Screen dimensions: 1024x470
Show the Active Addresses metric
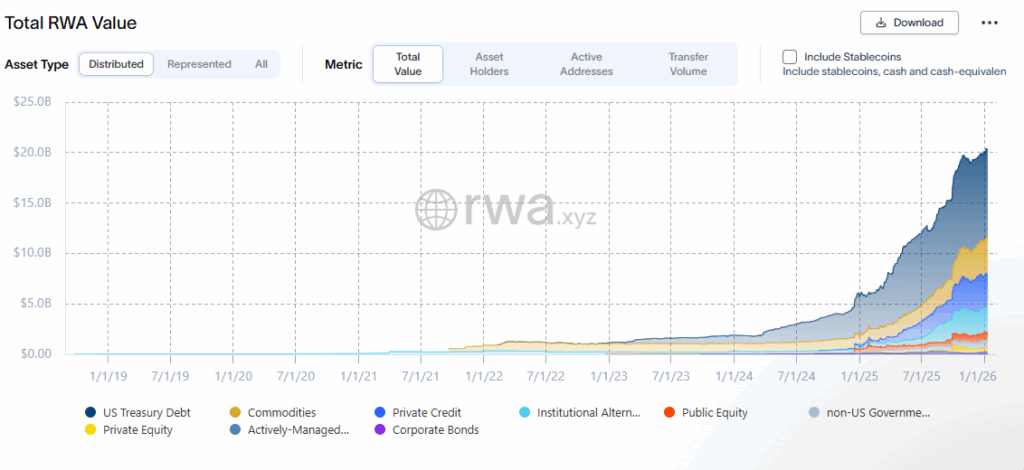pos(587,64)
